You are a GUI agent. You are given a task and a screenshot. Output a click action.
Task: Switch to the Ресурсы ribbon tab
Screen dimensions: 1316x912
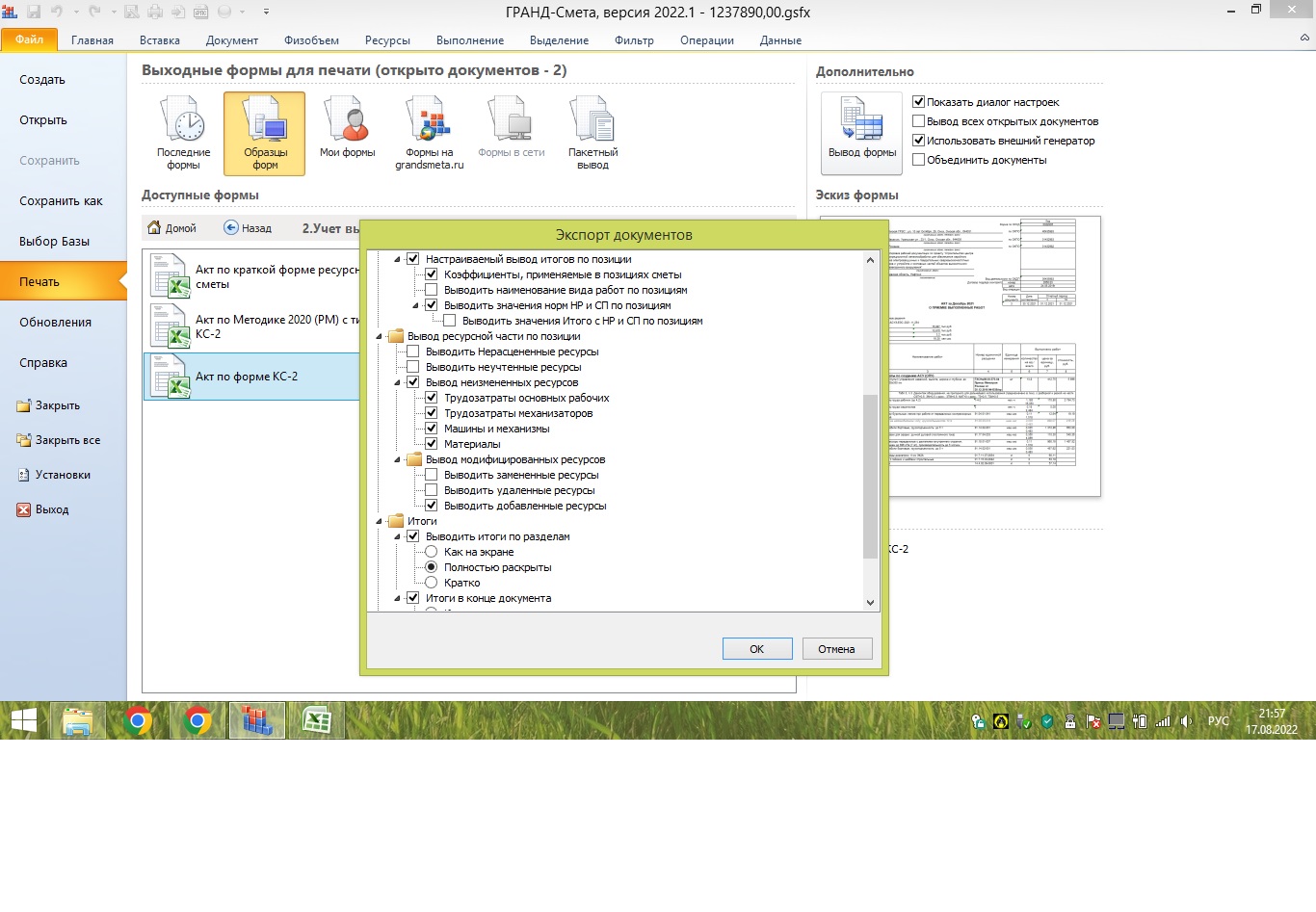point(387,40)
